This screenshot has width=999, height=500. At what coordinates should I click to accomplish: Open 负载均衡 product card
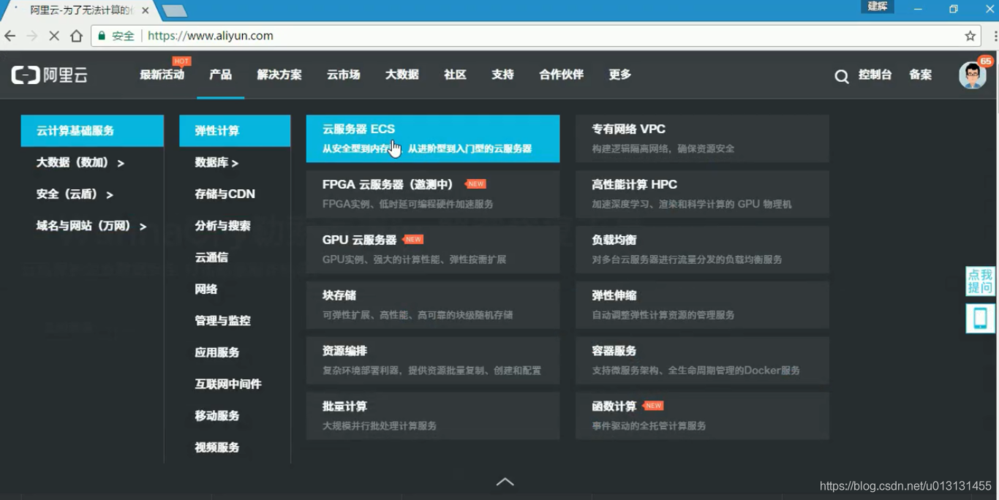tap(702, 249)
